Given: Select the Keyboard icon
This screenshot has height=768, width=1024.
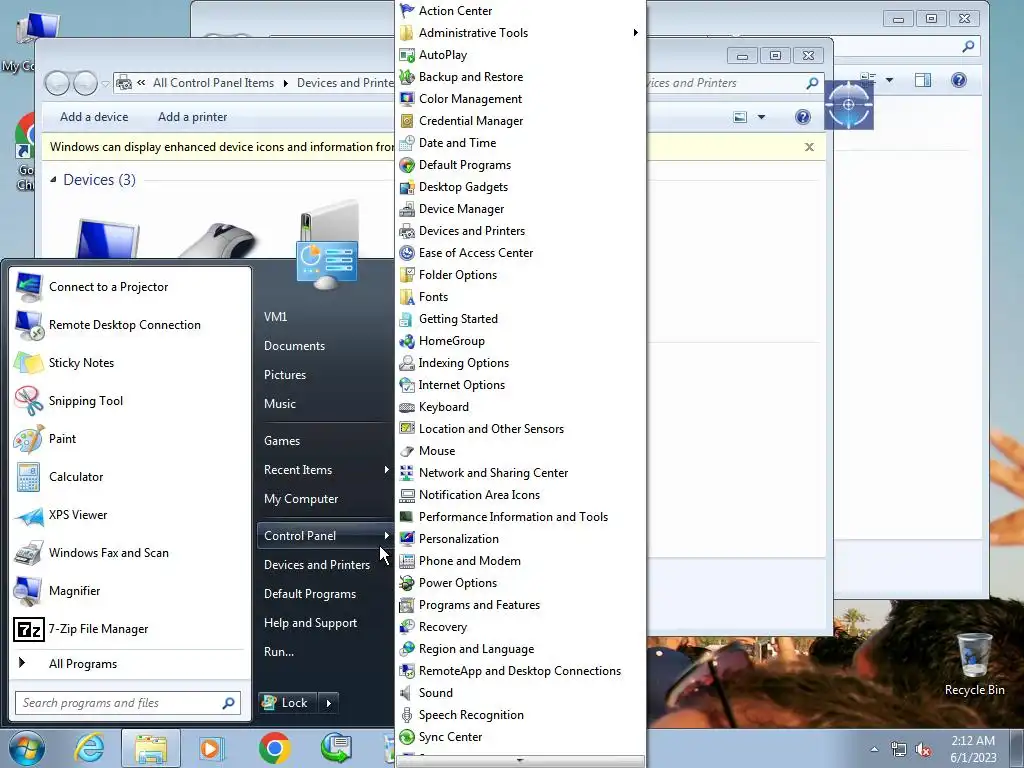Looking at the screenshot, I should pos(407,407).
